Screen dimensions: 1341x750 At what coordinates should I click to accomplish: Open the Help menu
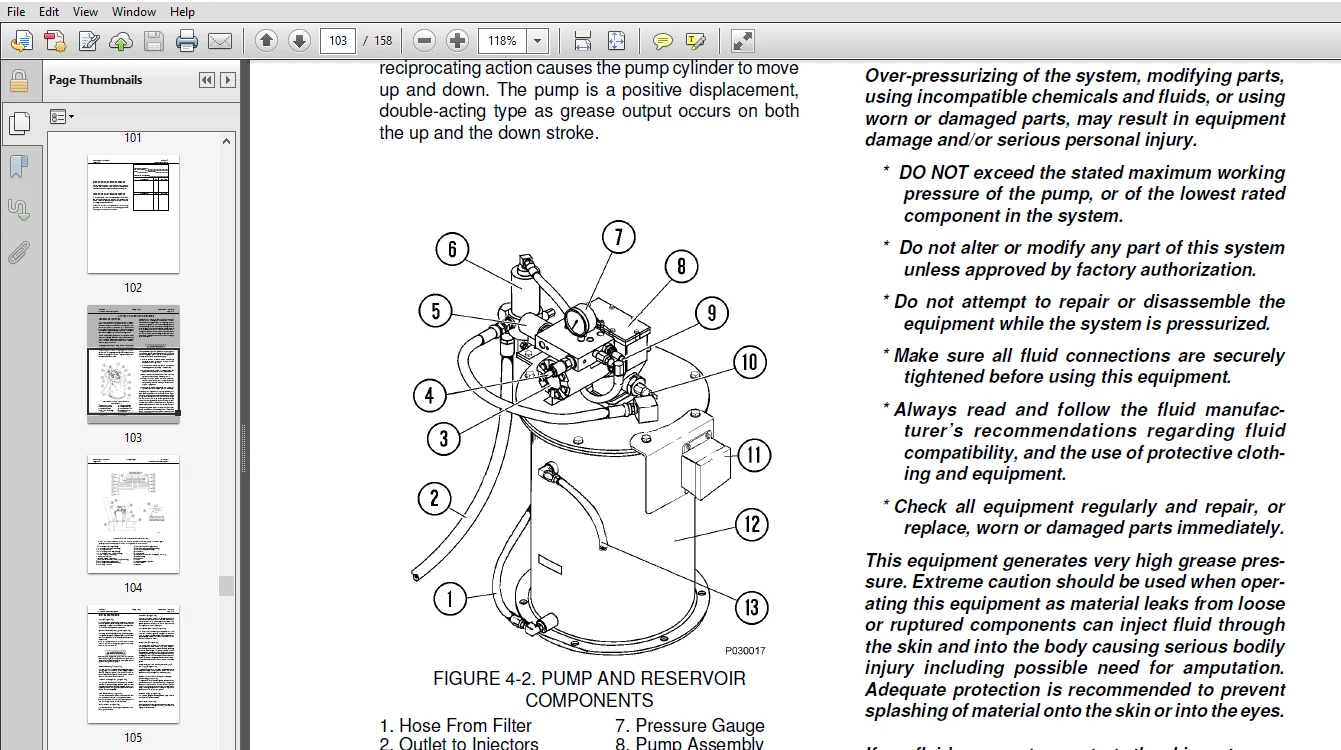[x=182, y=11]
